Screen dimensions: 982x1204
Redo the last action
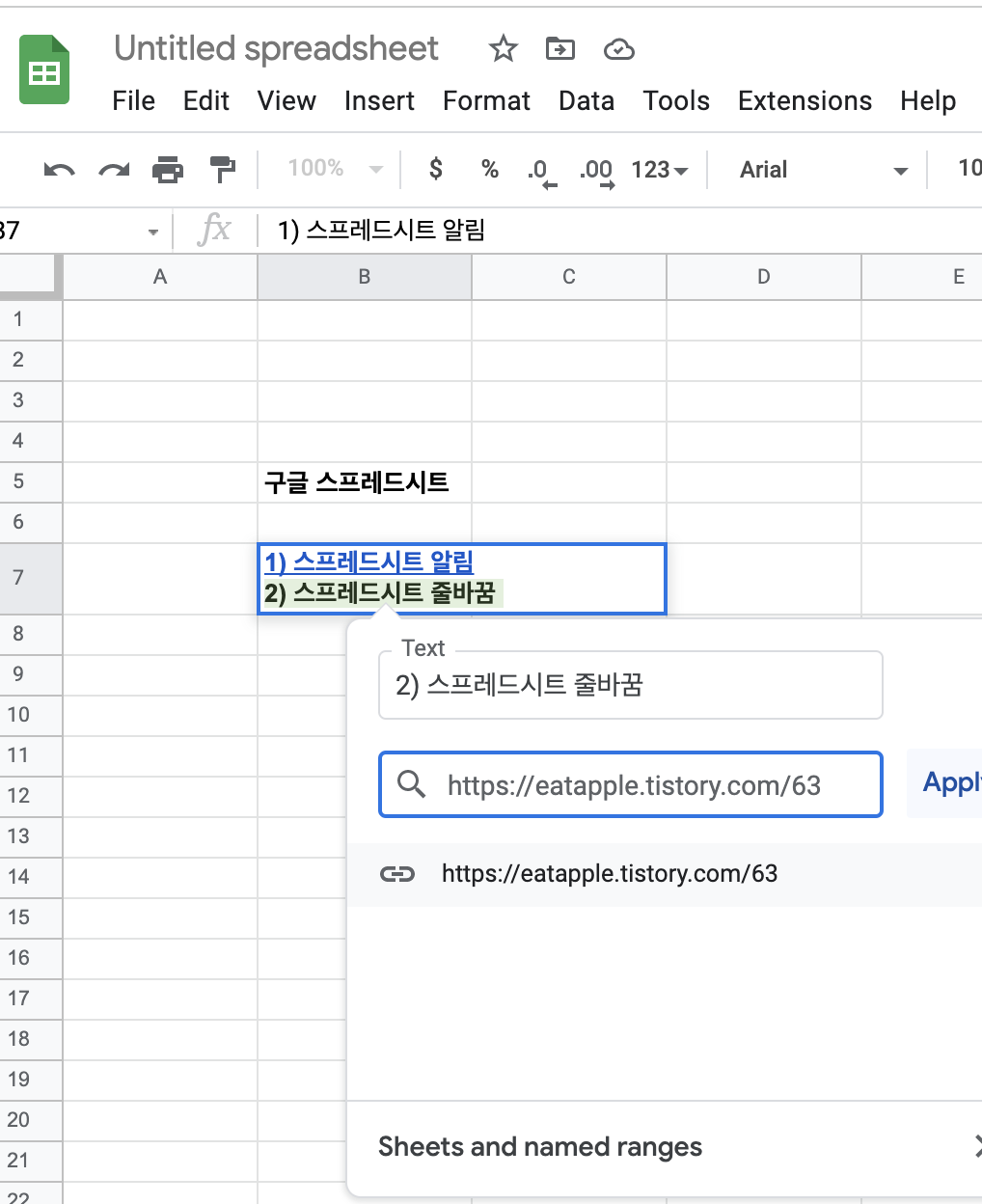[x=114, y=170]
